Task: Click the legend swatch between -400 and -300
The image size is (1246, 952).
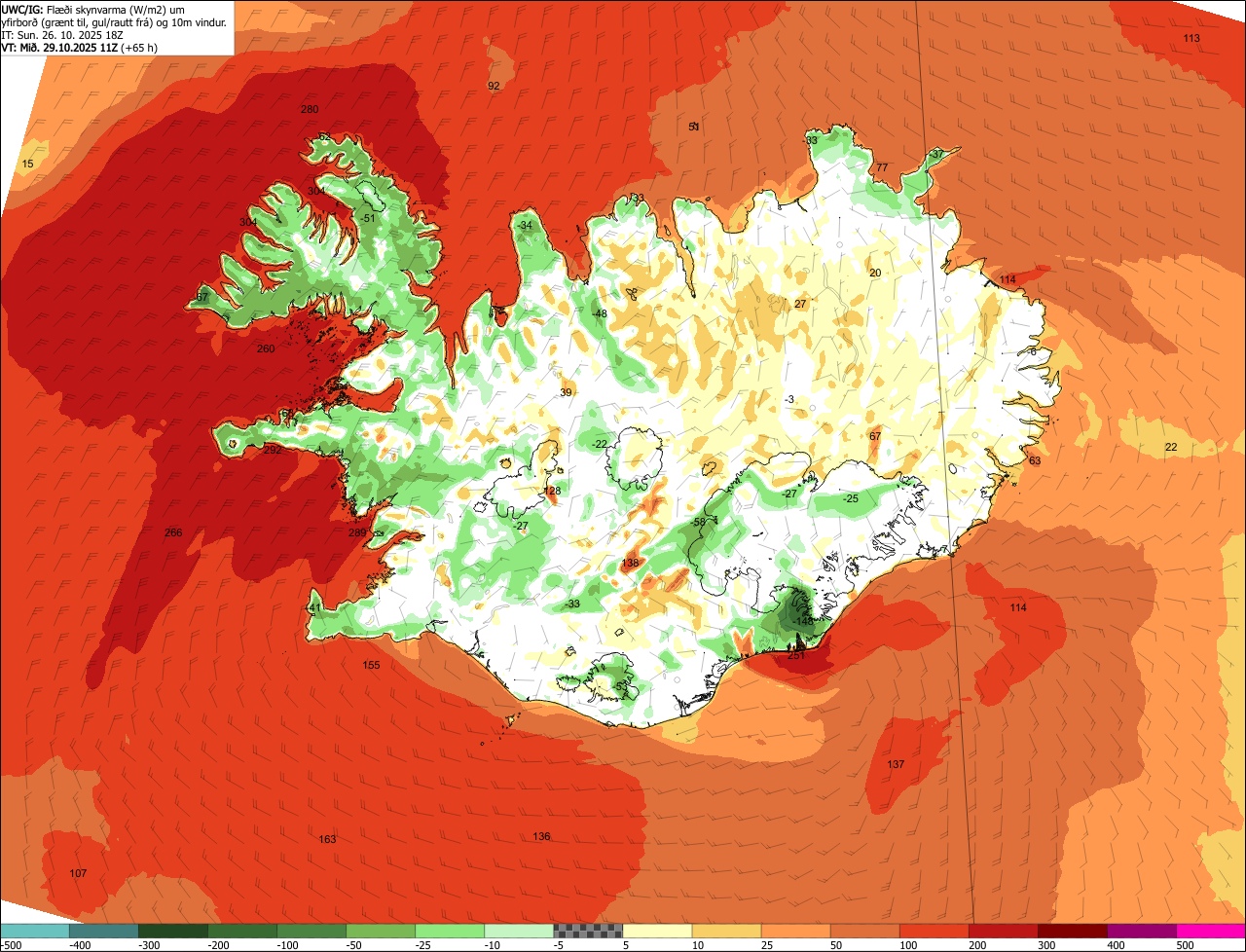Action: click(x=103, y=931)
